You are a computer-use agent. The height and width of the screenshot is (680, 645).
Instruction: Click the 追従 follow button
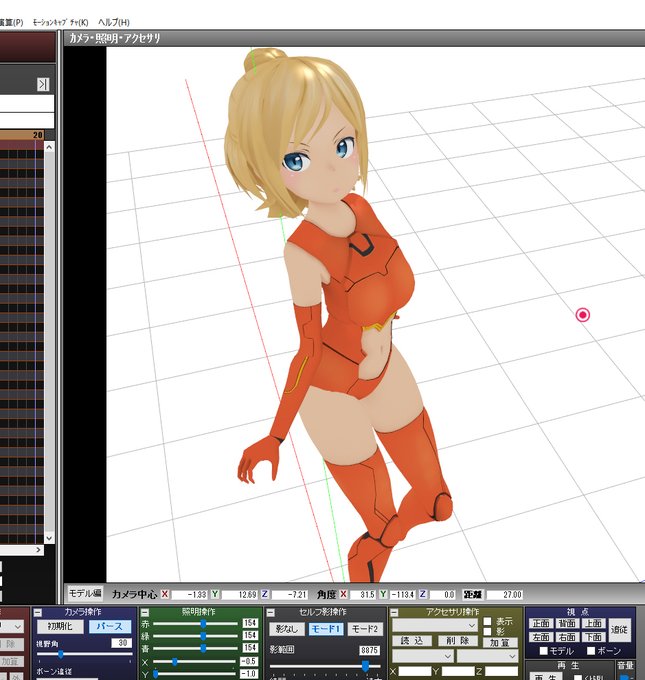tap(619, 630)
